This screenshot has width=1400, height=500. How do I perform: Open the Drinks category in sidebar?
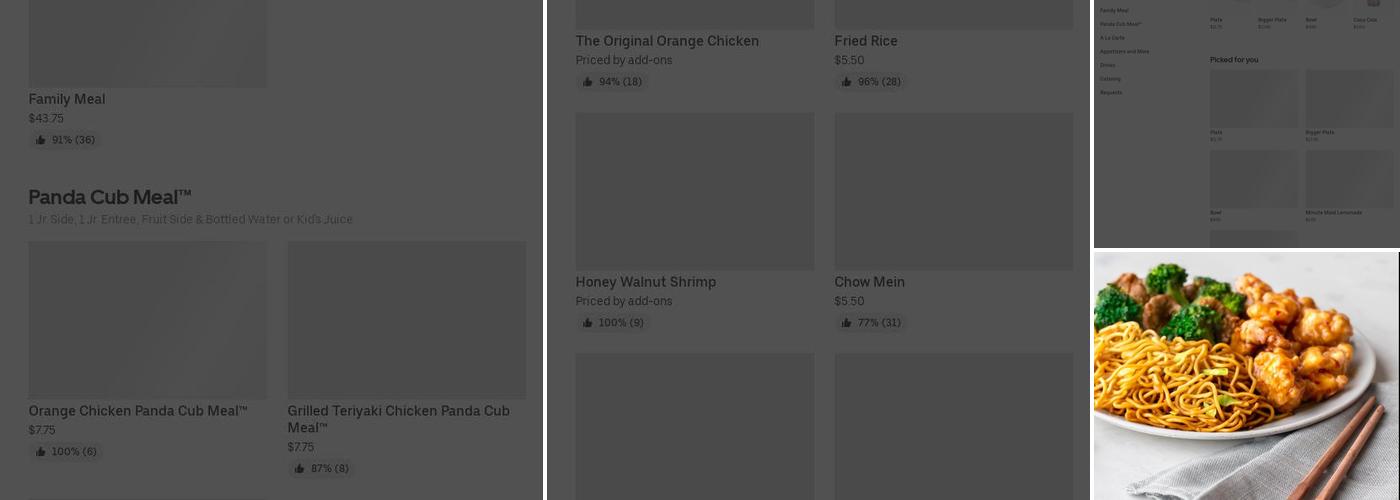(1107, 65)
